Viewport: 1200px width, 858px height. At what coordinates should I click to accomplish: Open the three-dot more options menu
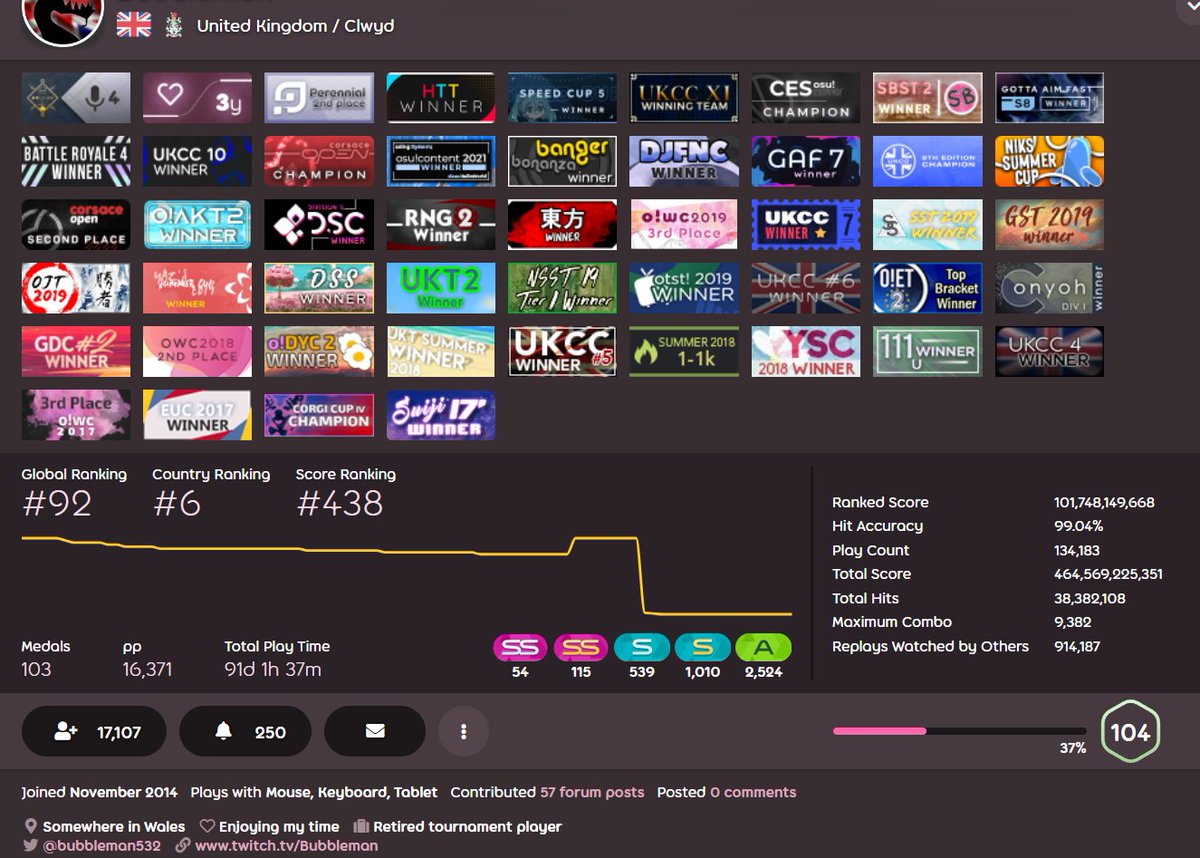point(464,732)
